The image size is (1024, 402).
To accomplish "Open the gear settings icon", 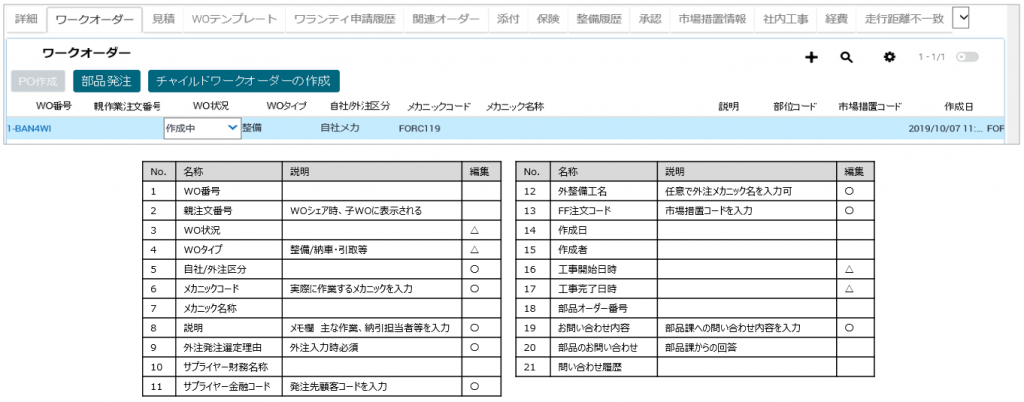I will click(x=889, y=58).
